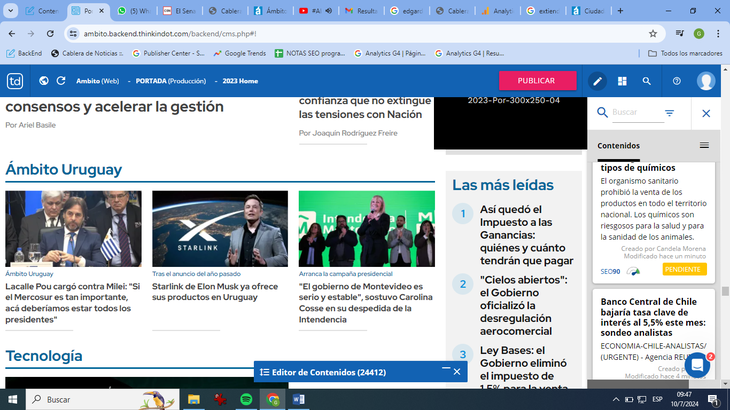Open the globe site selector icon
730x410 pixels.
tap(44, 81)
